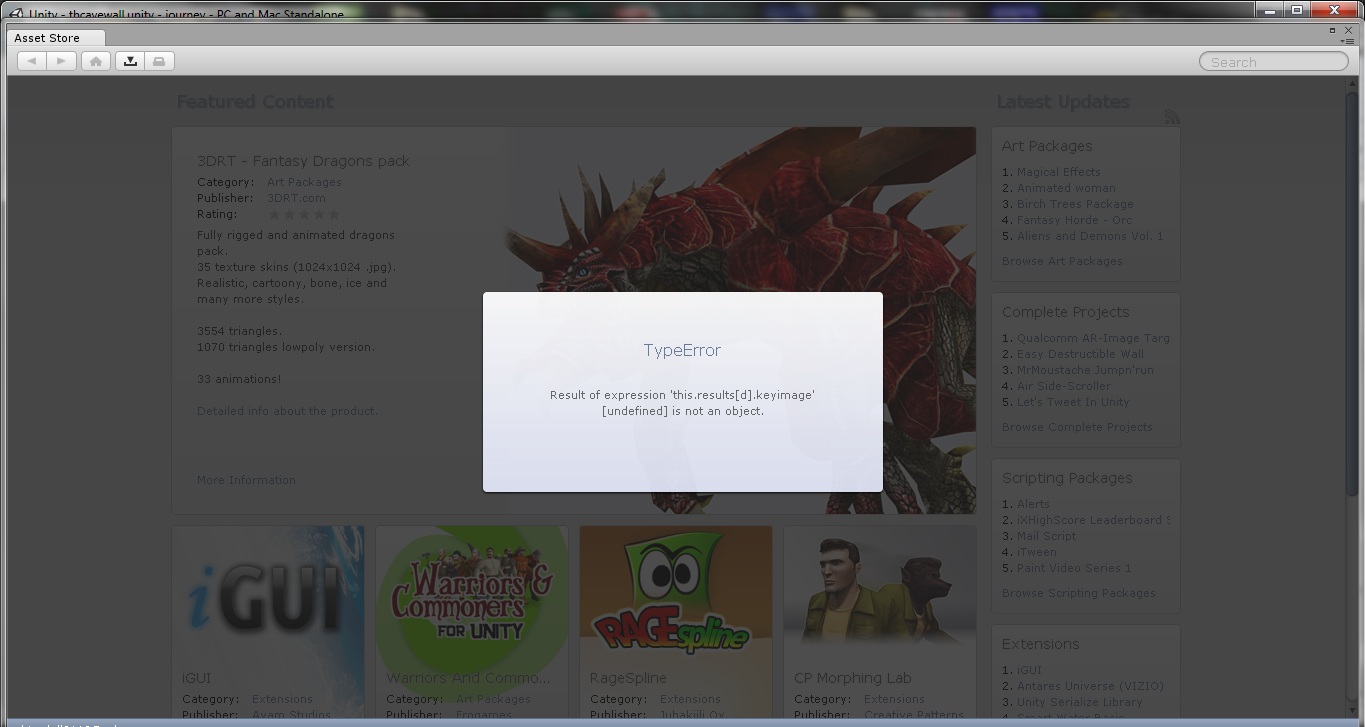1365x727 pixels.
Task: Open the shopping cart
Action: (159, 60)
